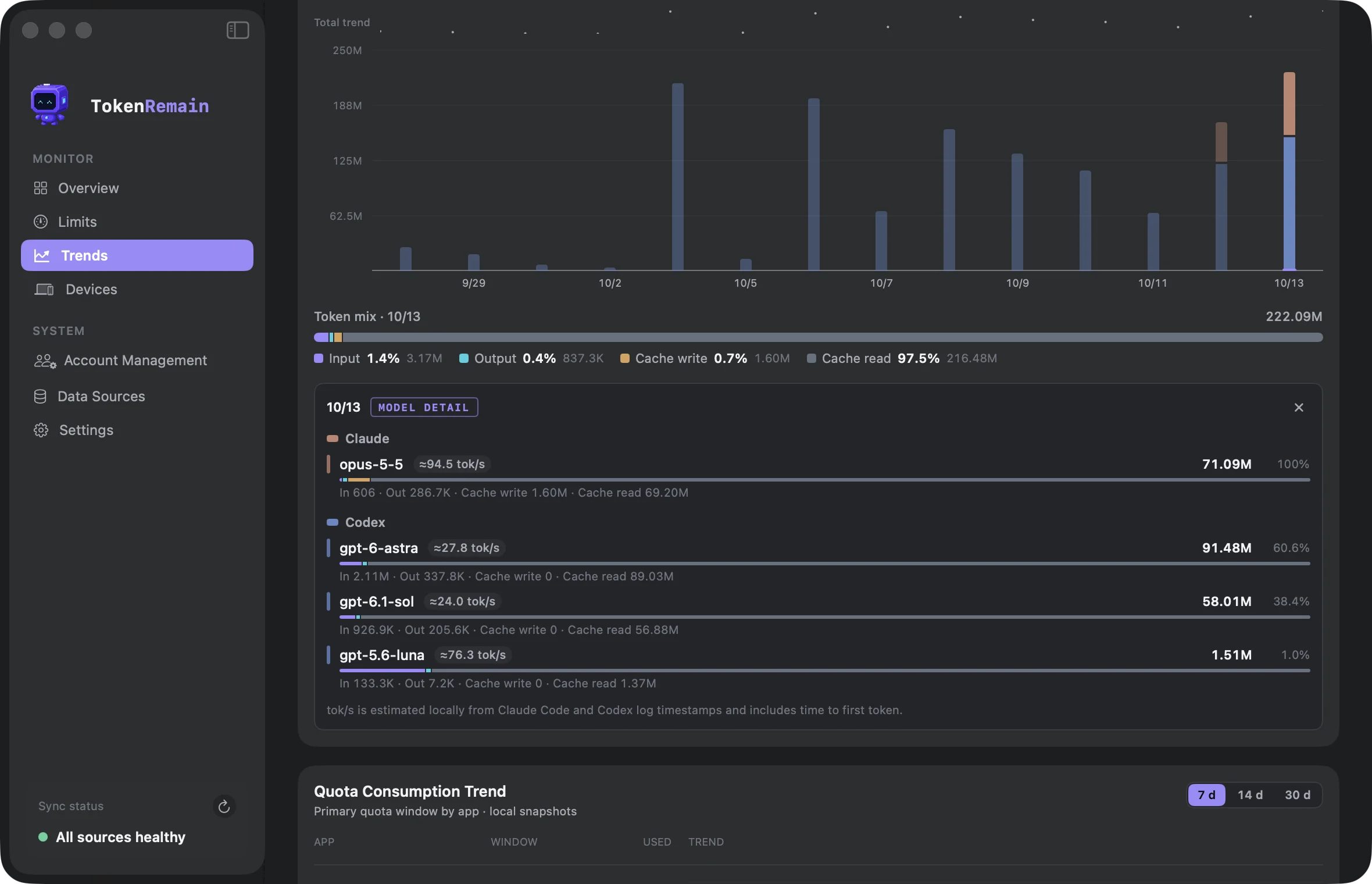1372x884 pixels.
Task: Open Account Management
Action: coord(137,361)
